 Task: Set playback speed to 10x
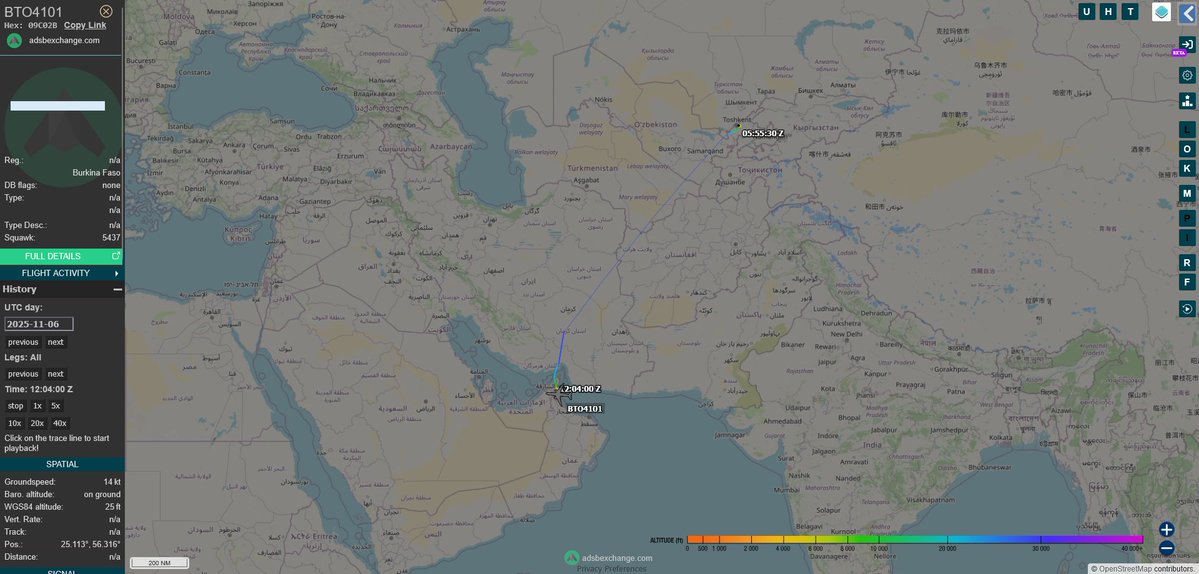tap(15, 423)
